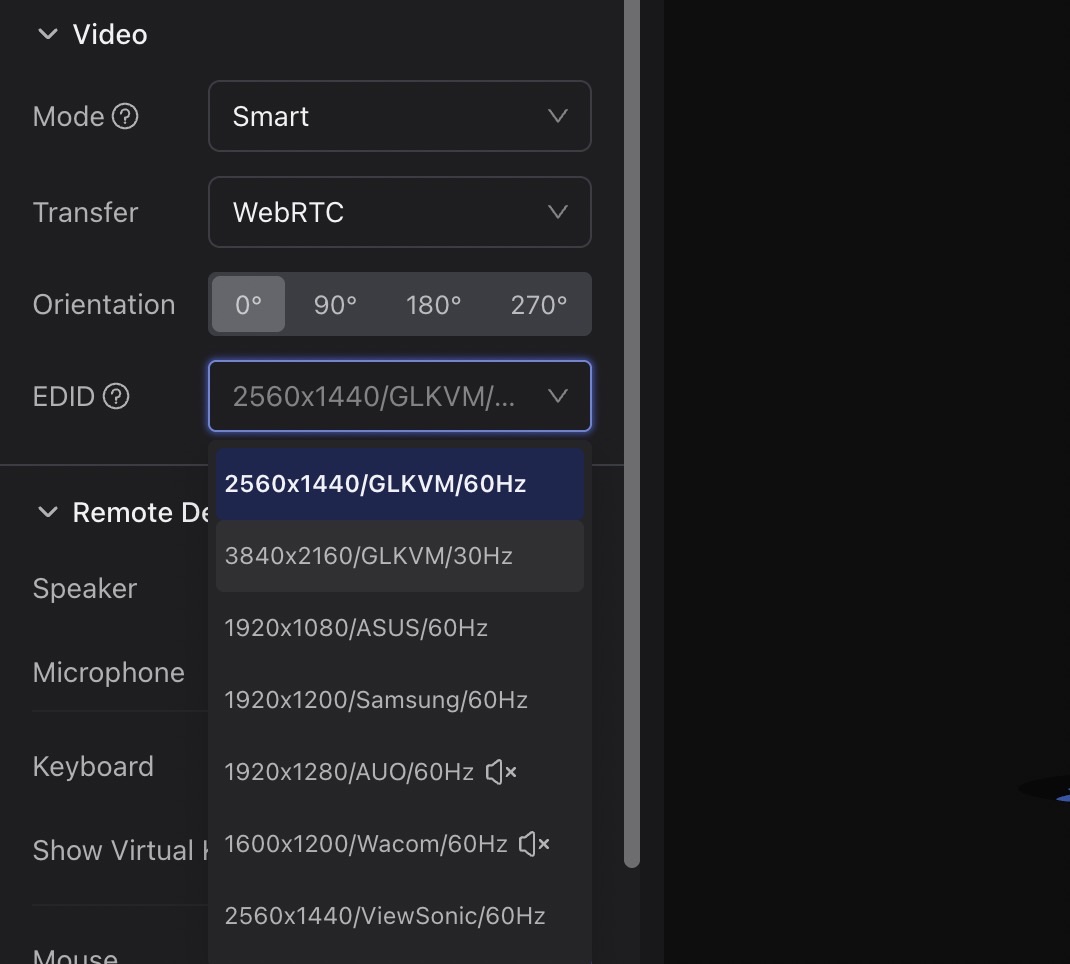
Task: Set orientation to 0°
Action: click(x=249, y=304)
